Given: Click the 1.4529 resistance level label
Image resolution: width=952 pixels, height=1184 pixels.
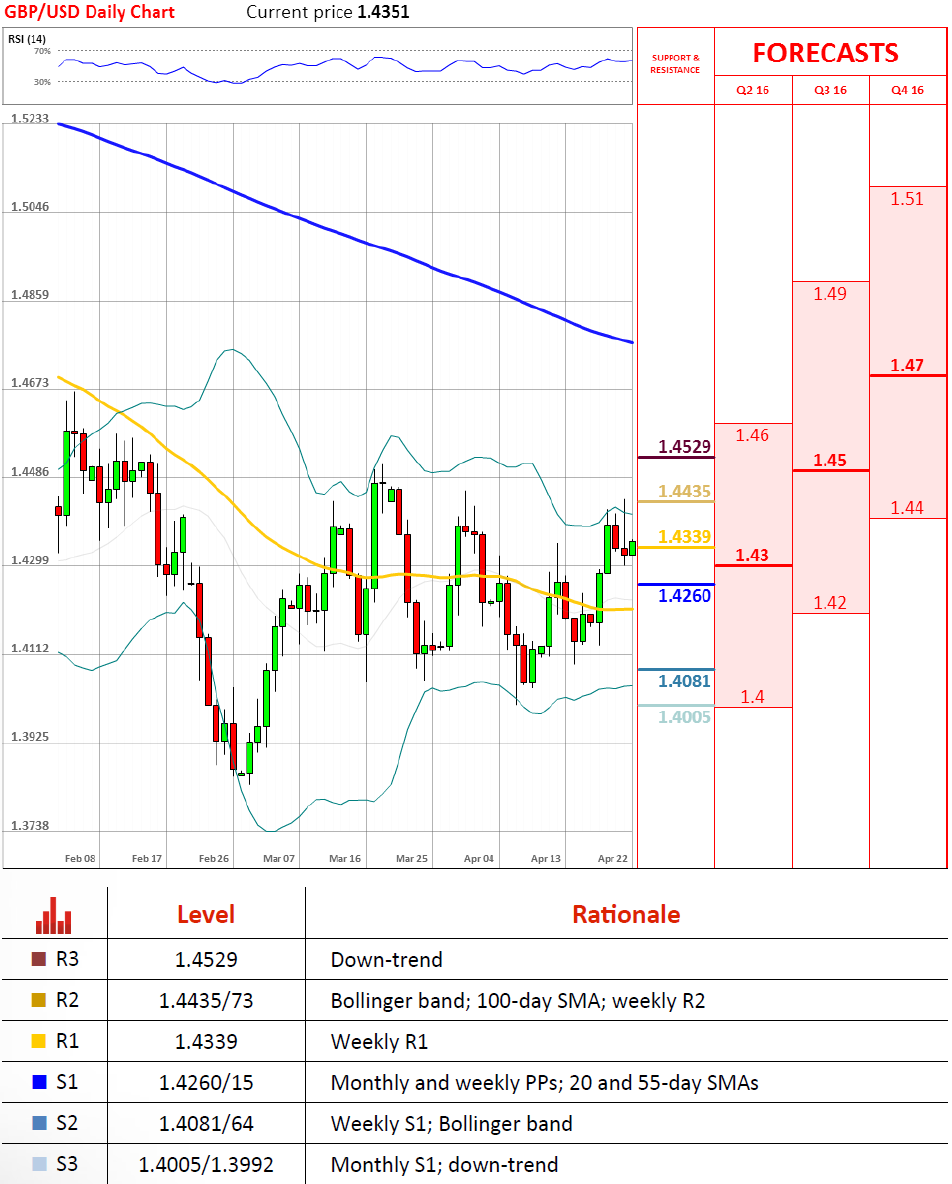Looking at the screenshot, I should click(x=684, y=446).
